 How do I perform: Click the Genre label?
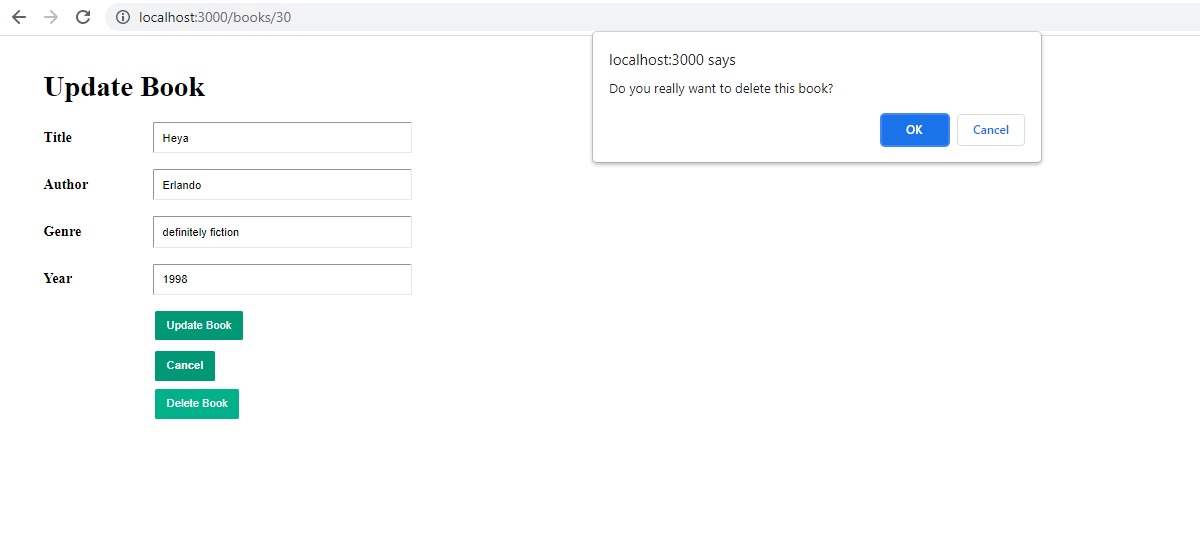tap(63, 231)
